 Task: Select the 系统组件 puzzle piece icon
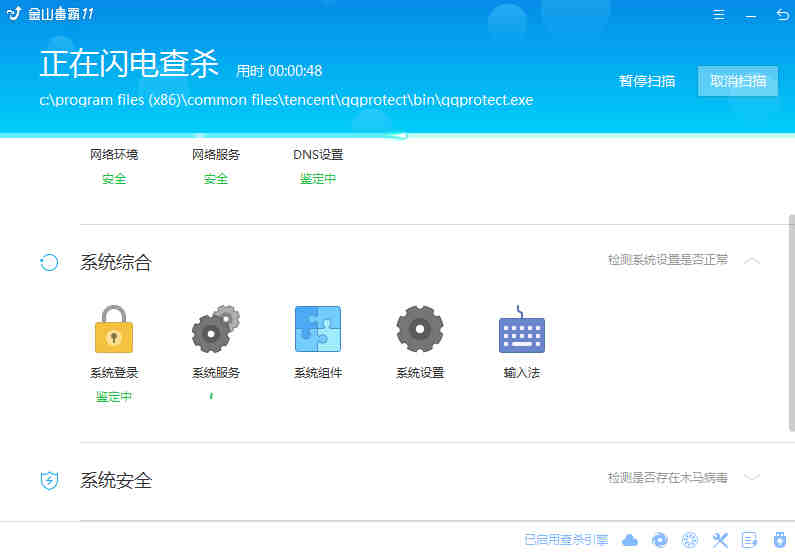(318, 330)
